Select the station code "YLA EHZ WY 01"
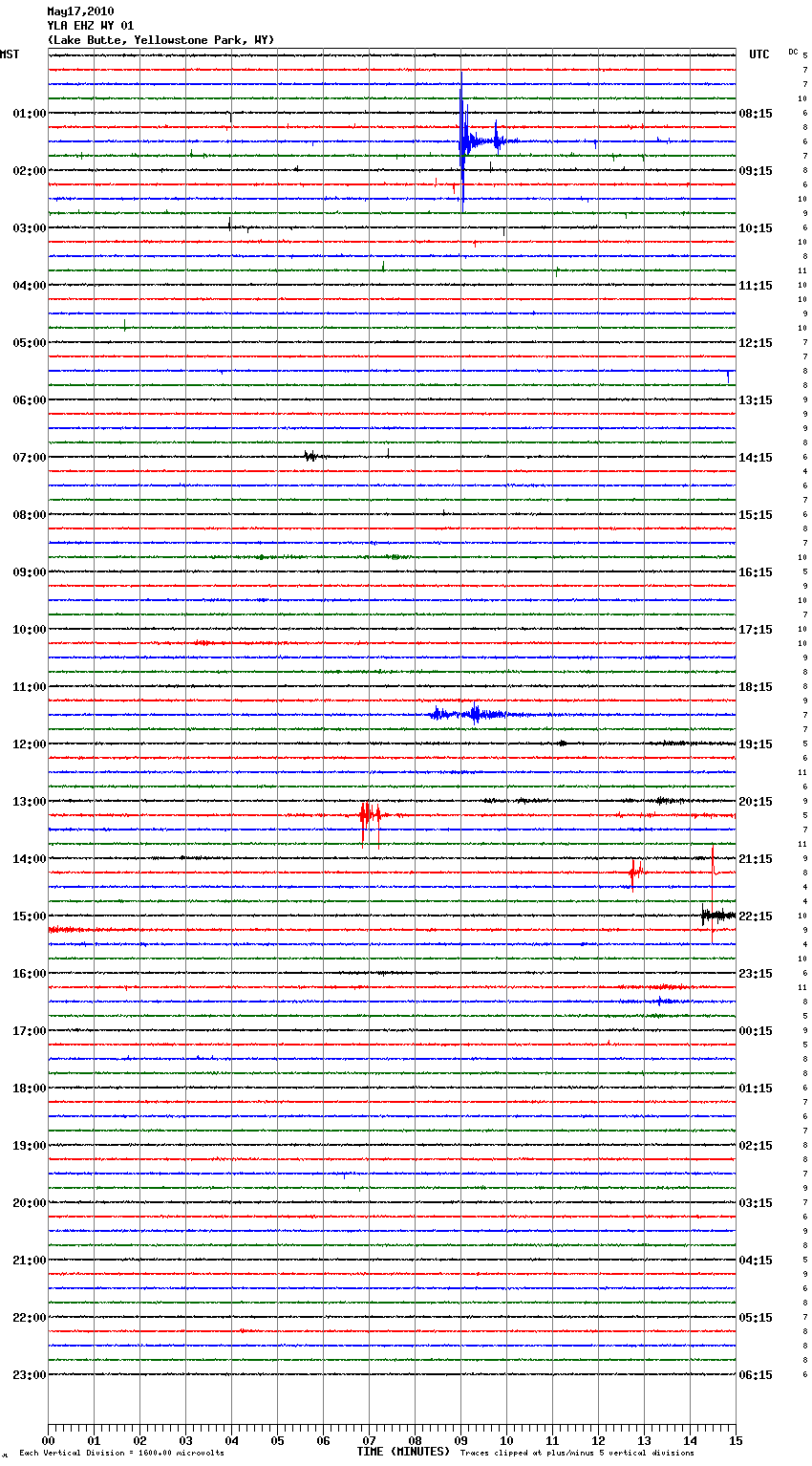812x1466 pixels. (91, 26)
